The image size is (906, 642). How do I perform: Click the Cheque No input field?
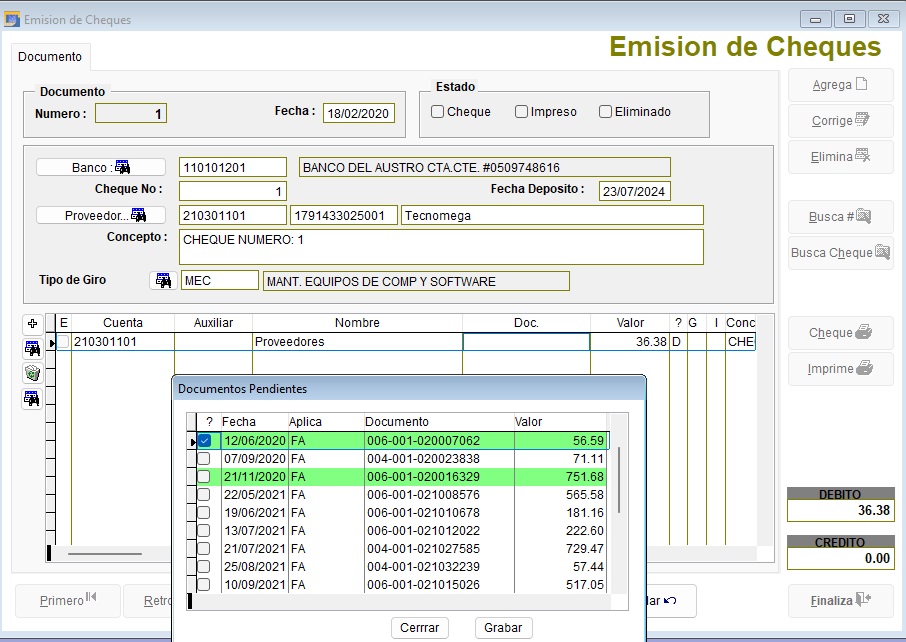point(233,191)
